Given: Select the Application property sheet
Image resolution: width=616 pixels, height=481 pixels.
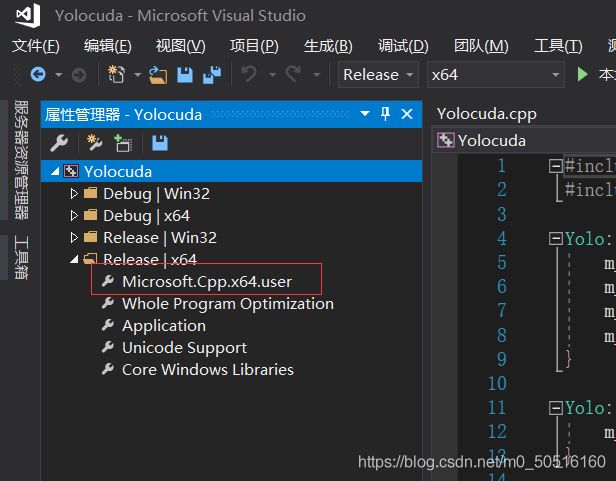Looking at the screenshot, I should tap(164, 325).
